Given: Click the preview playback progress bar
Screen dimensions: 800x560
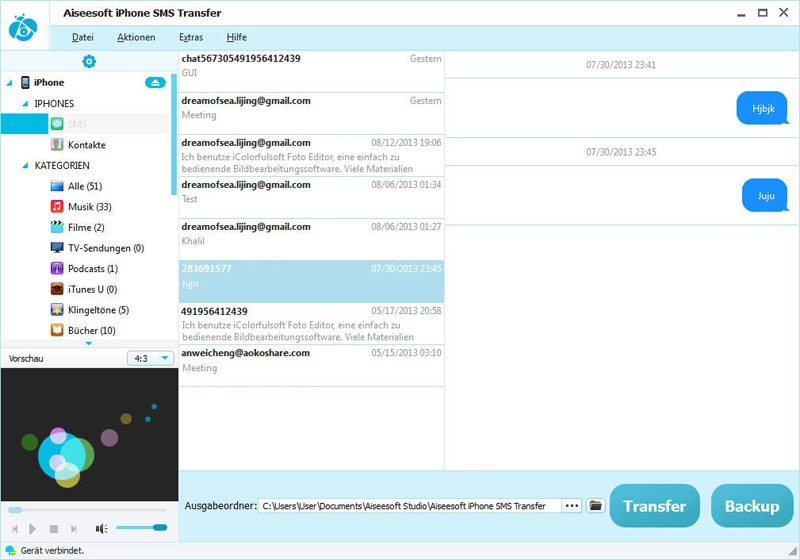Looking at the screenshot, I should pyautogui.click(x=87, y=510).
